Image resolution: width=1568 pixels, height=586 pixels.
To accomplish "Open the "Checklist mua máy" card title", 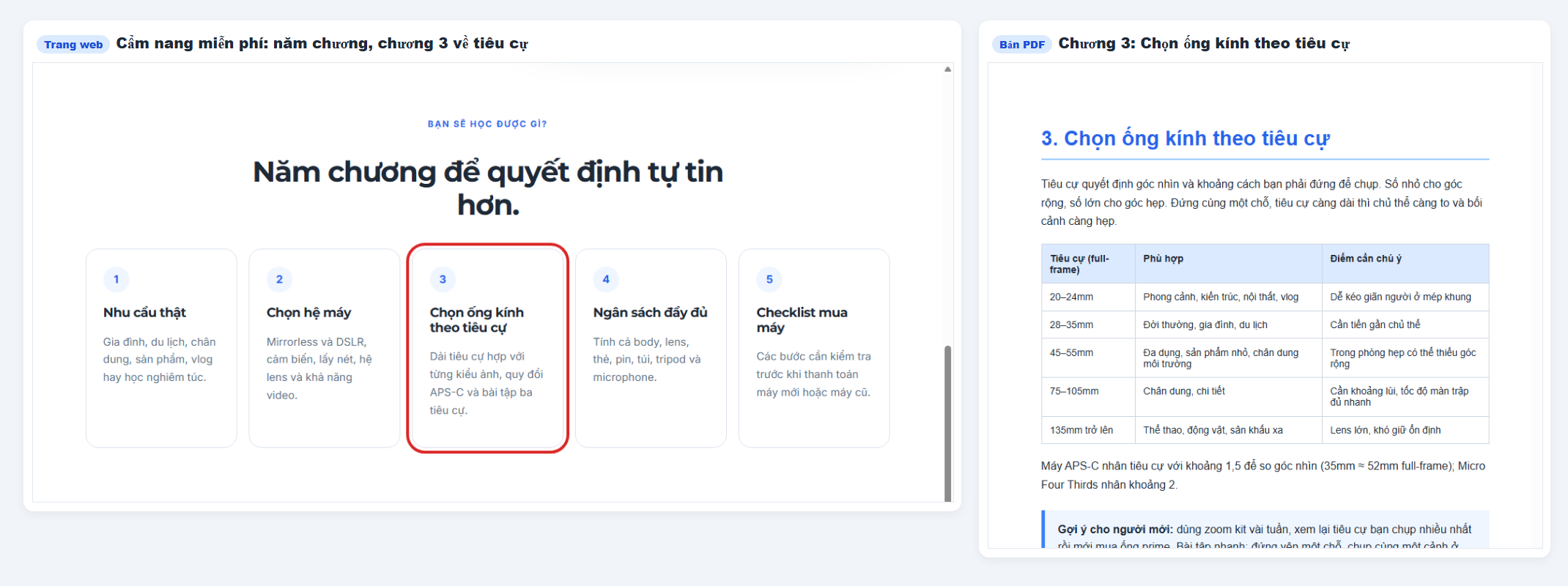I will point(802,320).
